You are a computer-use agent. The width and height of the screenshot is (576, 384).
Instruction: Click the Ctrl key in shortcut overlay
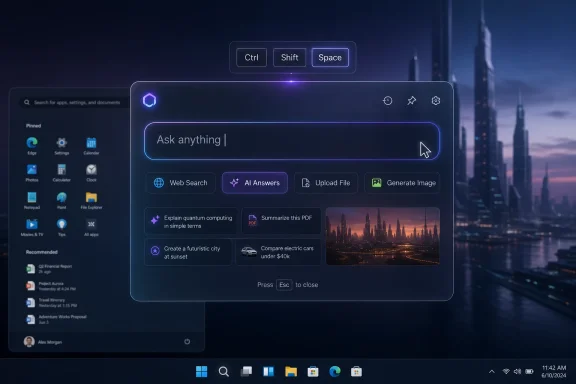[x=251, y=58]
